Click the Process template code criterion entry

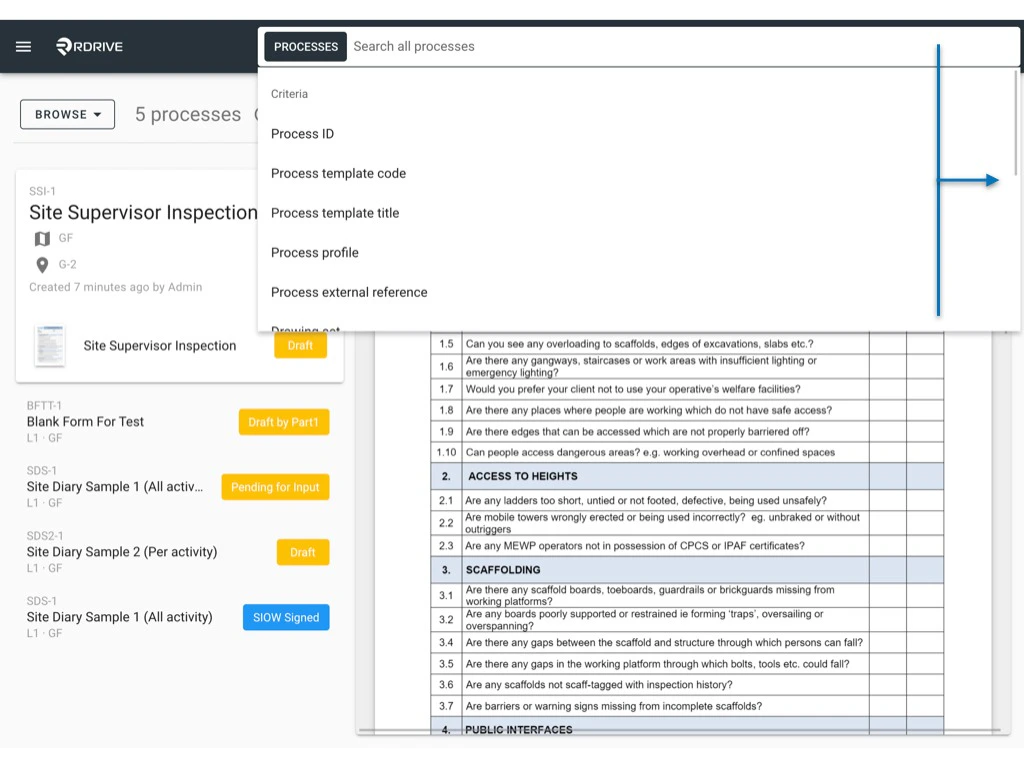[338, 173]
